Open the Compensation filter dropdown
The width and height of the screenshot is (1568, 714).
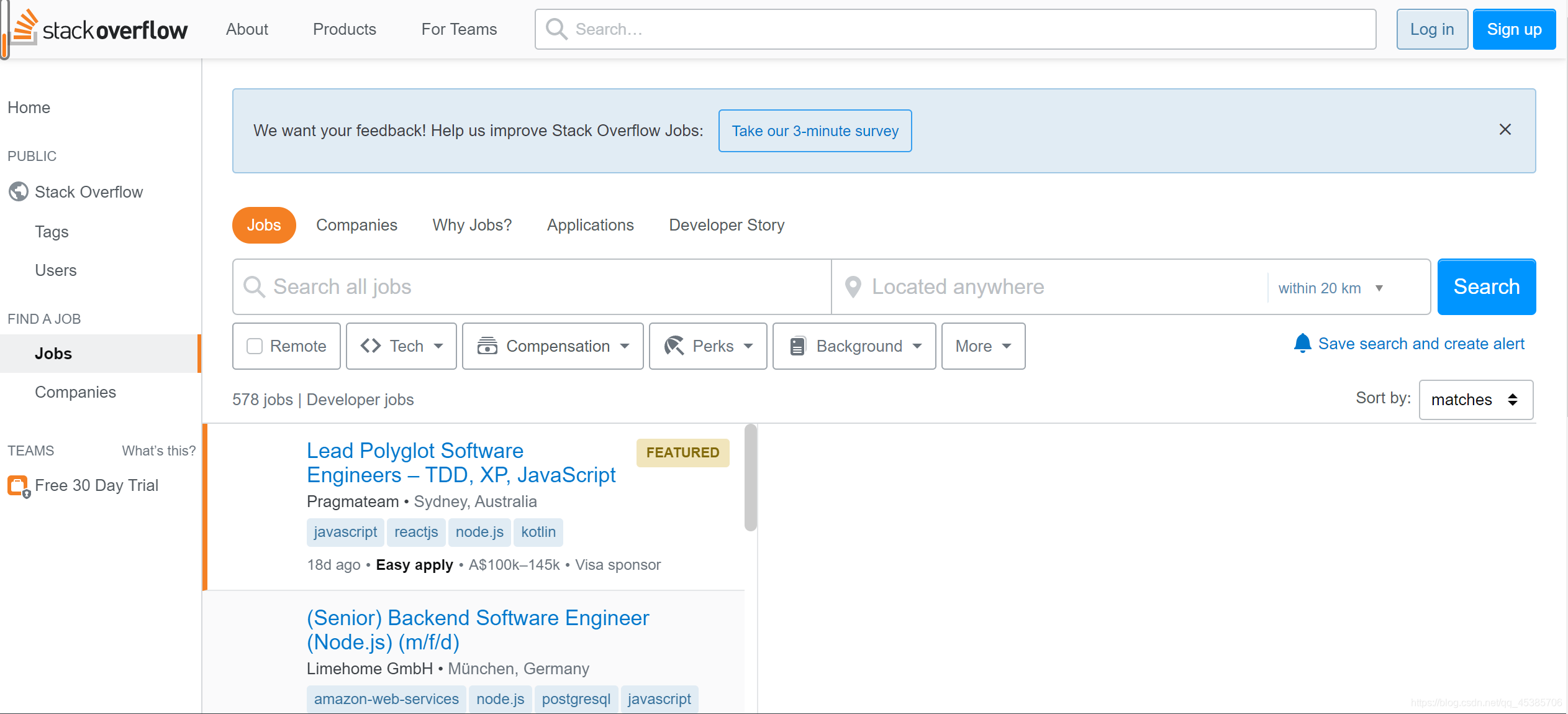coord(553,346)
